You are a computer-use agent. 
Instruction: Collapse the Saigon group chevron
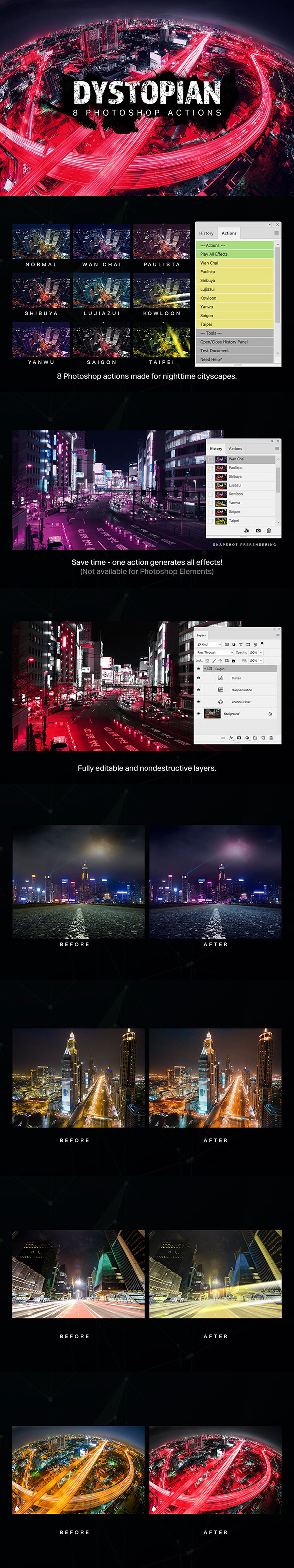(x=205, y=669)
